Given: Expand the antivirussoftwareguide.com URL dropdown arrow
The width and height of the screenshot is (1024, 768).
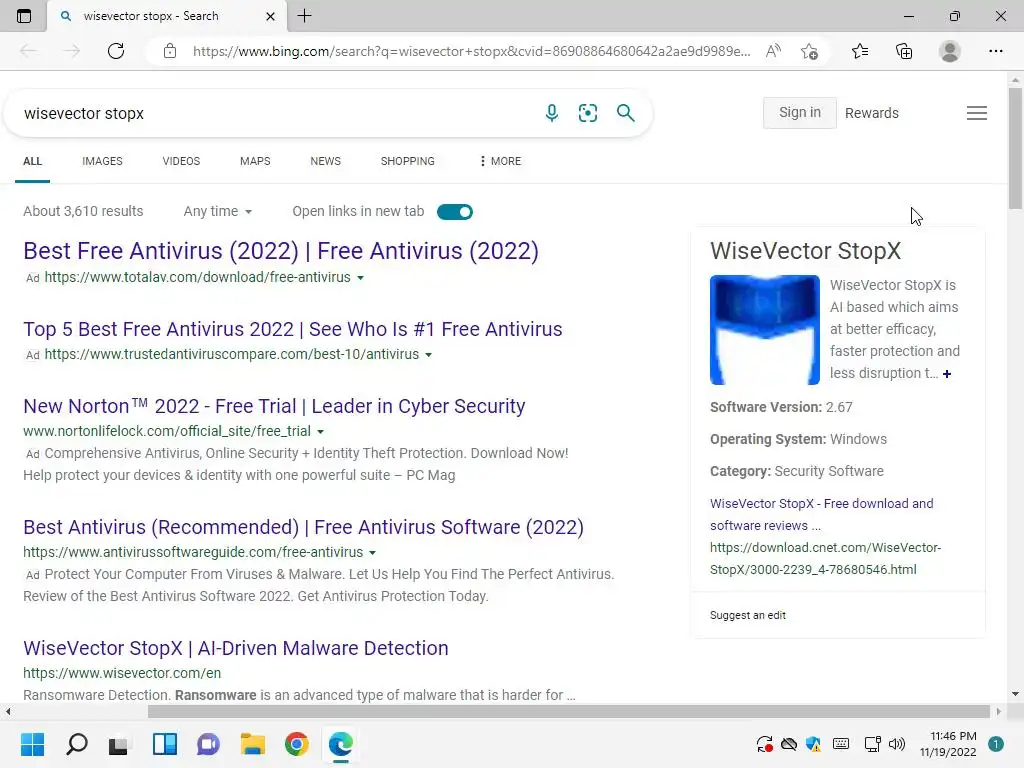Looking at the screenshot, I should [x=372, y=552].
